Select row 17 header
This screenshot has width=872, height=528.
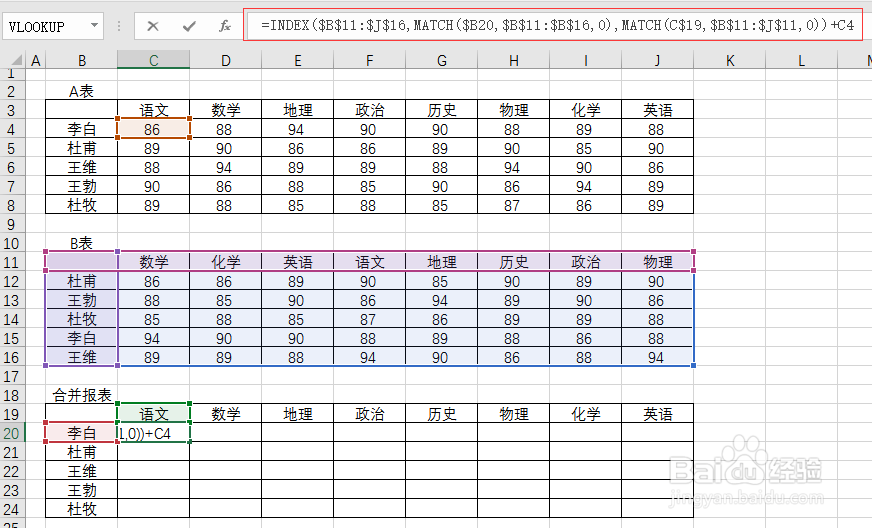pos(12,377)
